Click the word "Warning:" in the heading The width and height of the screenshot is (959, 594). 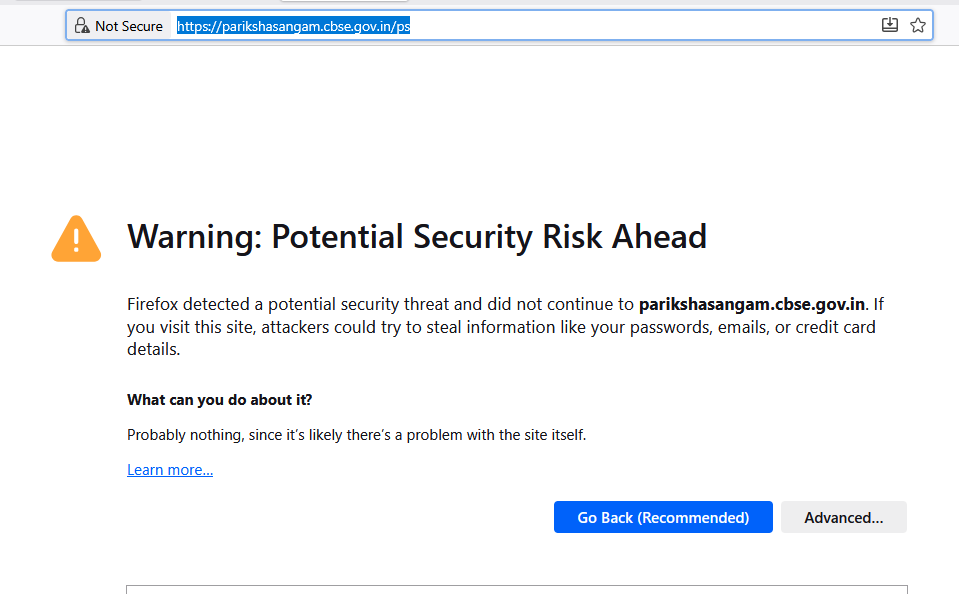click(194, 237)
